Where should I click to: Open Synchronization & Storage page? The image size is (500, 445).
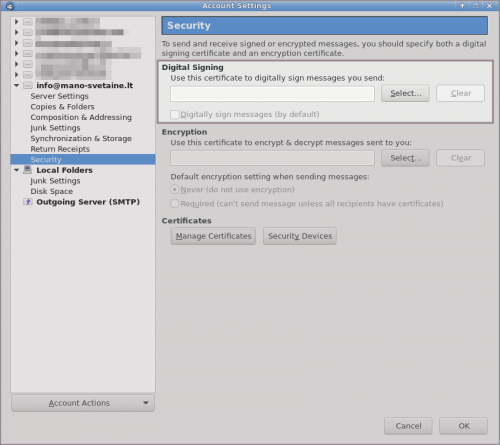coord(81,138)
